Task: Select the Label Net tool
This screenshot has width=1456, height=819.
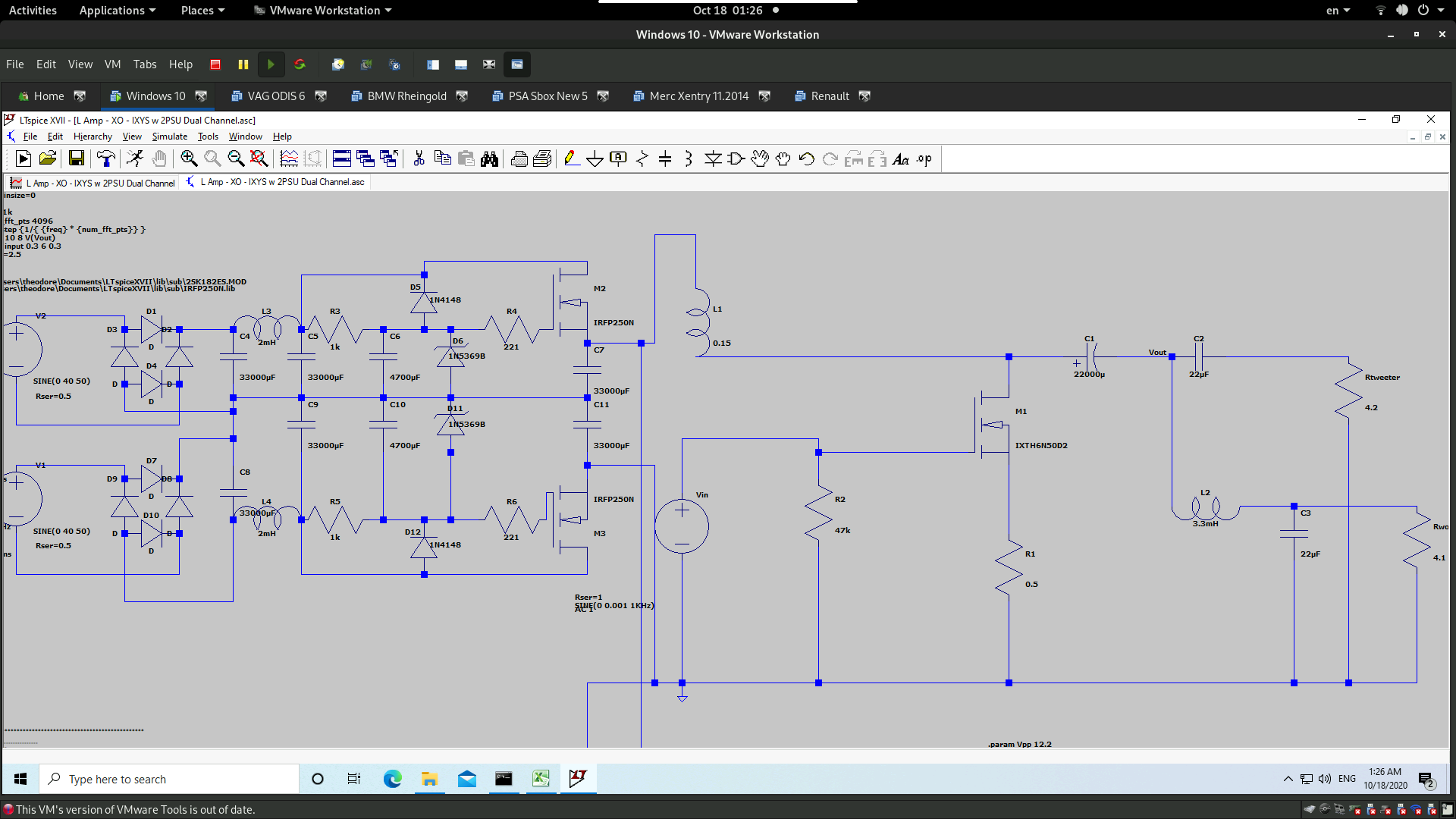Action: point(619,158)
